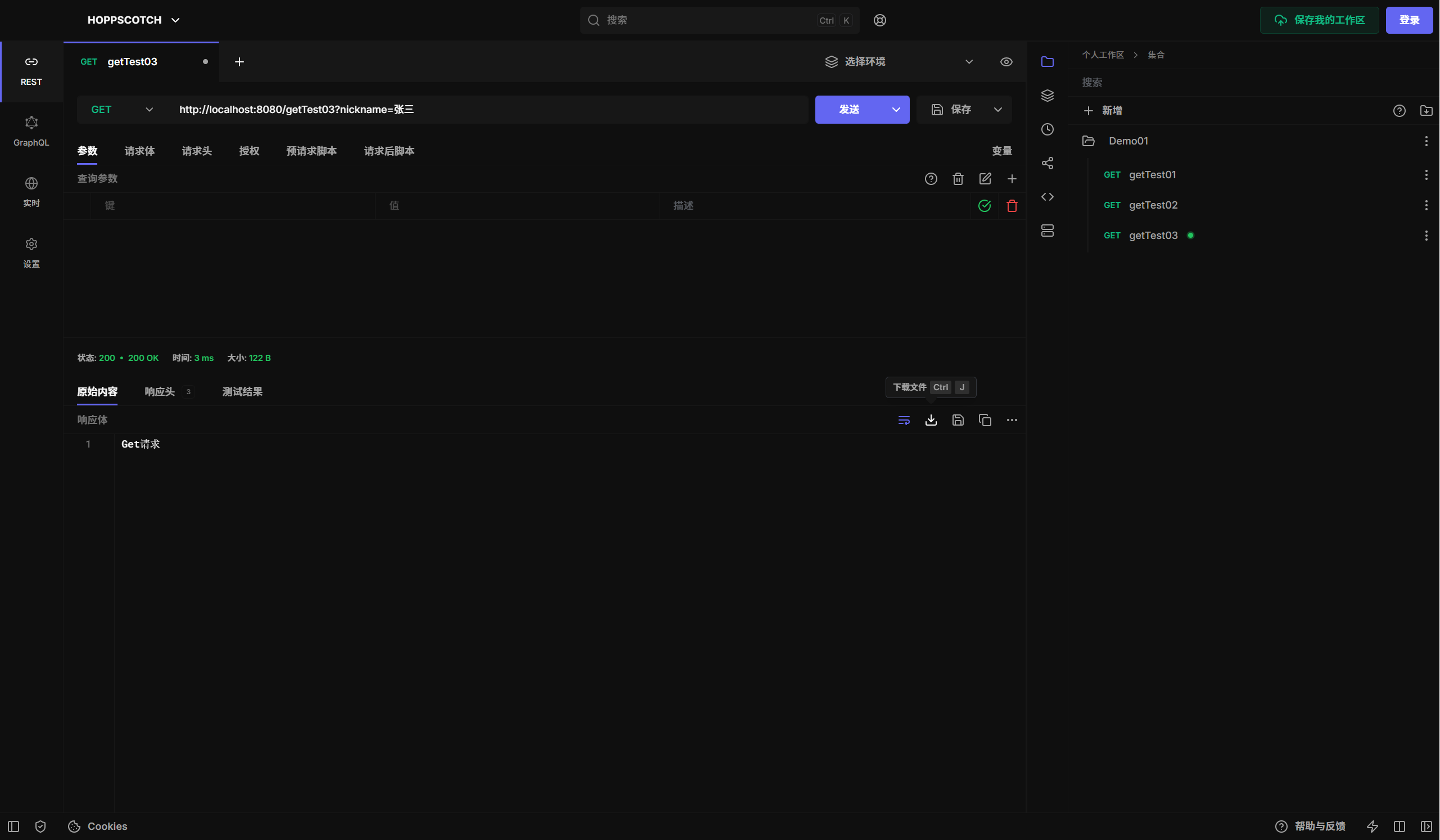
Task: Toggle line wrapping in response body
Action: (904, 420)
